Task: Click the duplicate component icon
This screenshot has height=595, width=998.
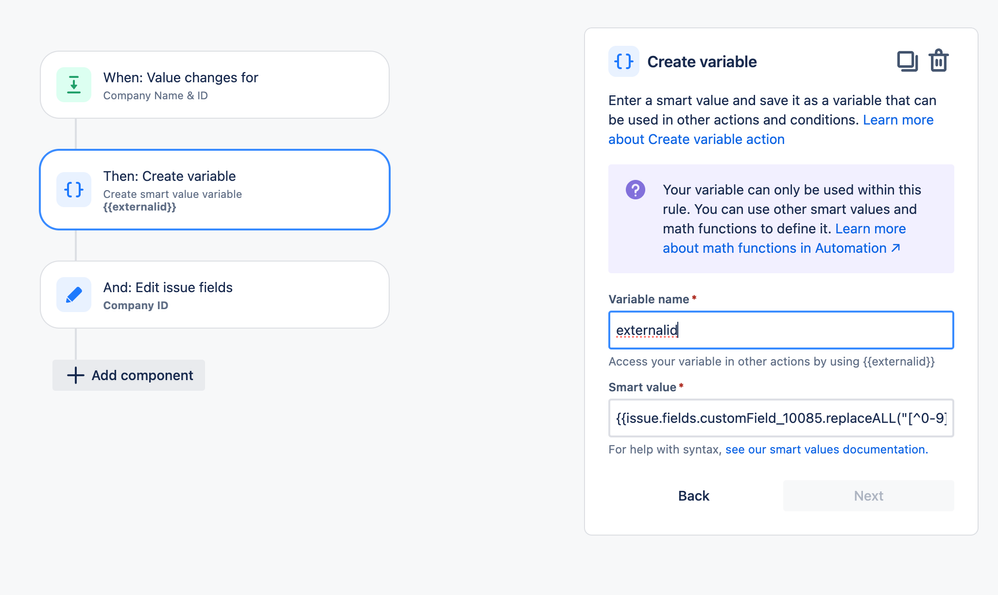Action: [x=907, y=62]
